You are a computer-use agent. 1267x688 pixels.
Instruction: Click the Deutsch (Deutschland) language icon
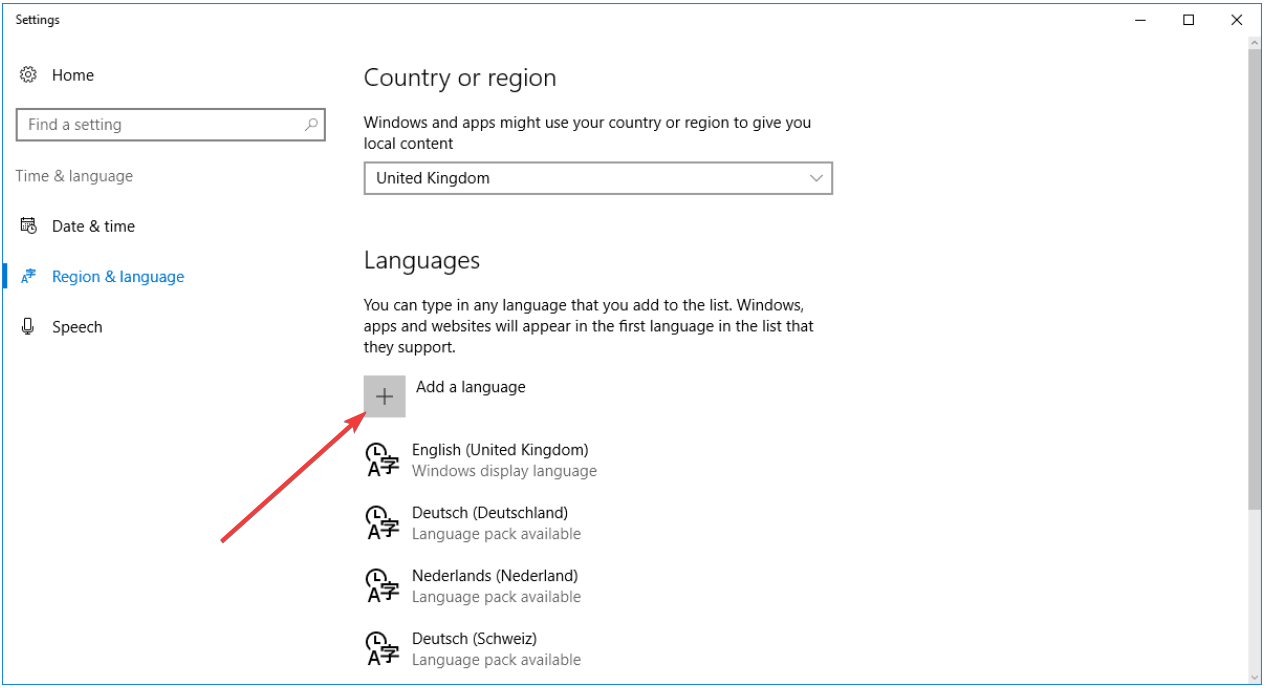(x=382, y=523)
